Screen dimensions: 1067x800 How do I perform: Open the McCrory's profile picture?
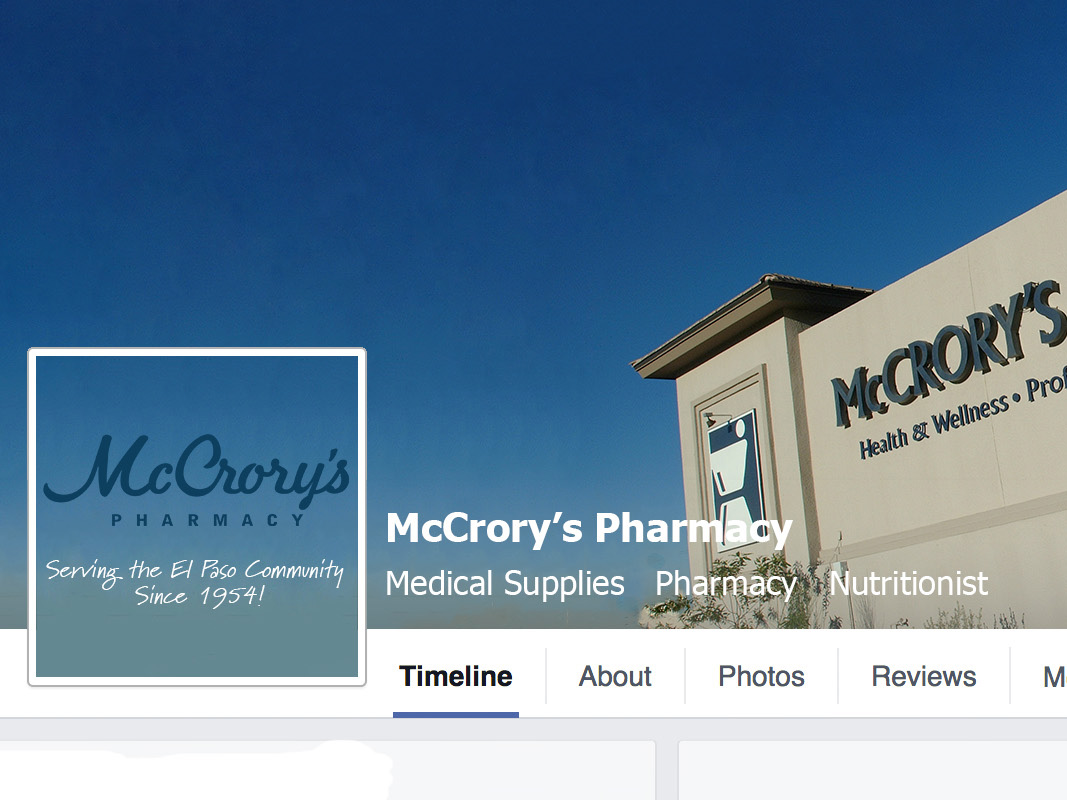click(197, 516)
